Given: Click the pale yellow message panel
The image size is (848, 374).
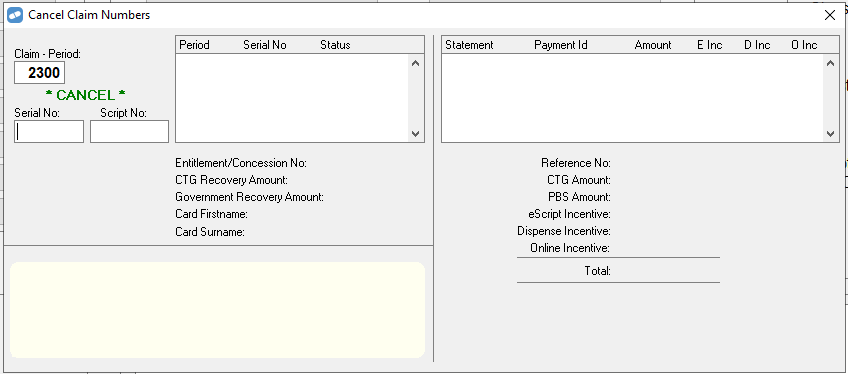Looking at the screenshot, I should [217, 310].
